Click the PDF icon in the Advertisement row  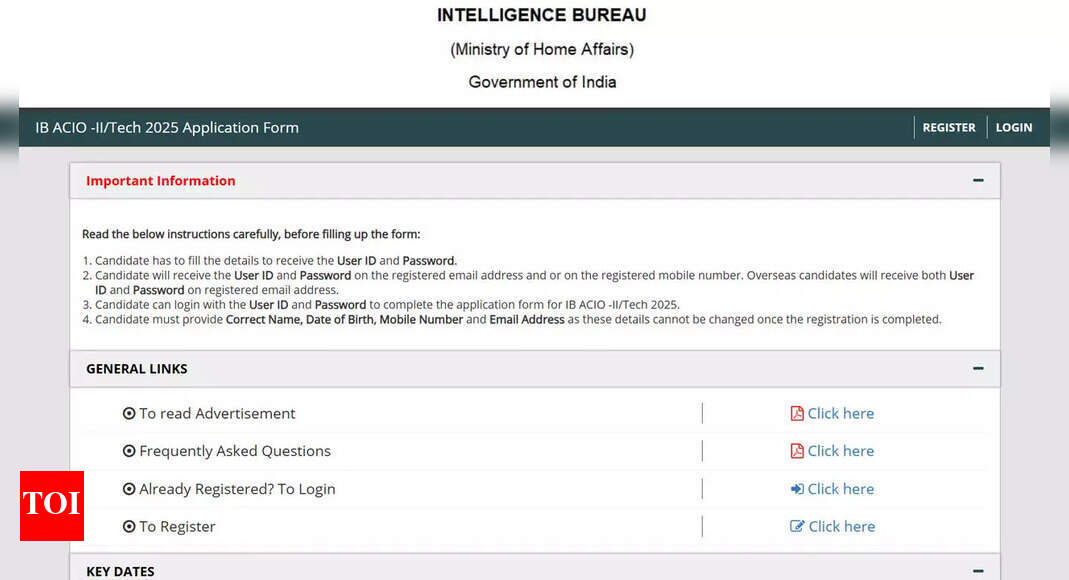[x=797, y=414]
